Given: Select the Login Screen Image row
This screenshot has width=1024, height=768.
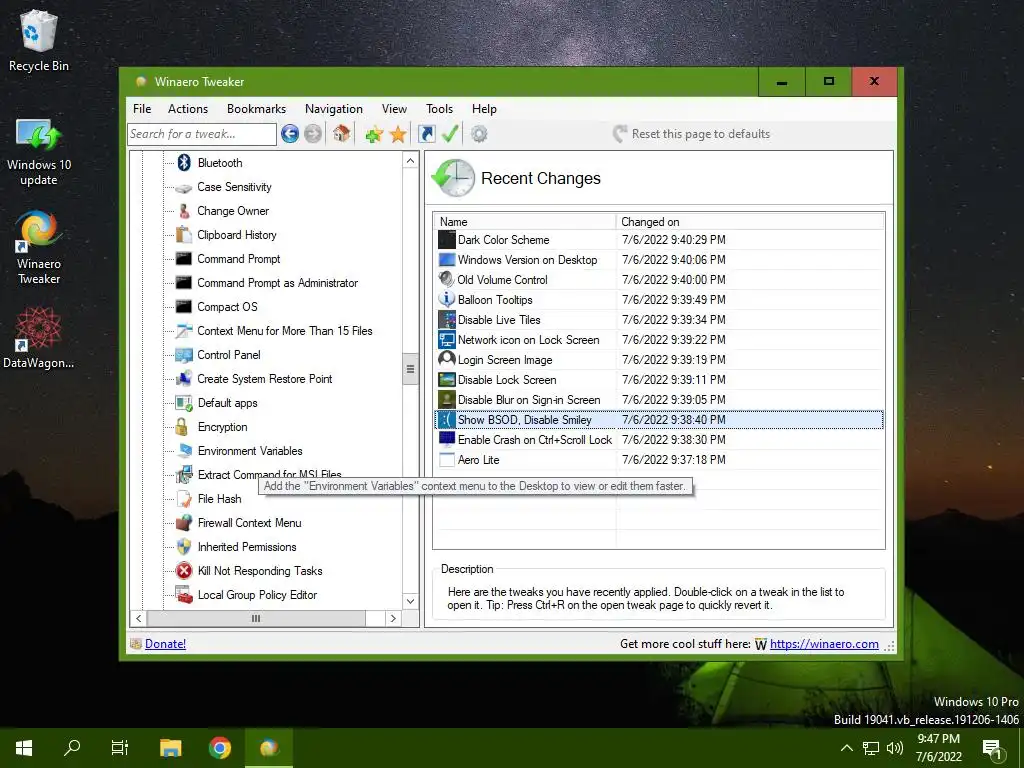Looking at the screenshot, I should pyautogui.click(x=659, y=360).
